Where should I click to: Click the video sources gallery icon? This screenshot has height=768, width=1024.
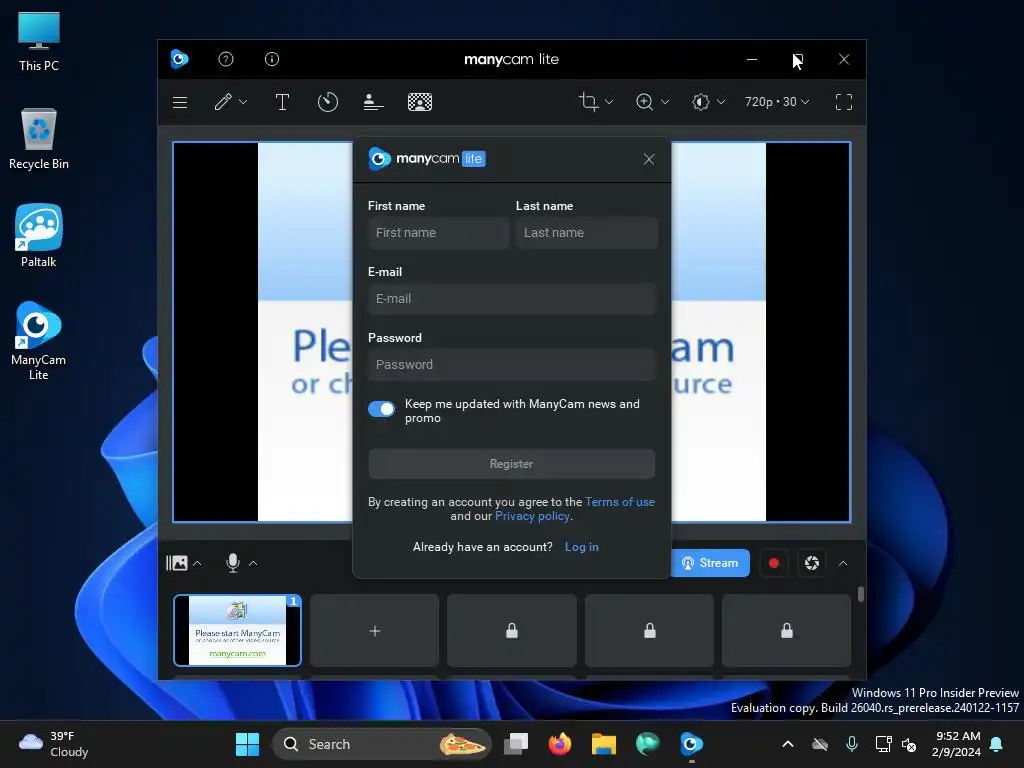pos(177,563)
